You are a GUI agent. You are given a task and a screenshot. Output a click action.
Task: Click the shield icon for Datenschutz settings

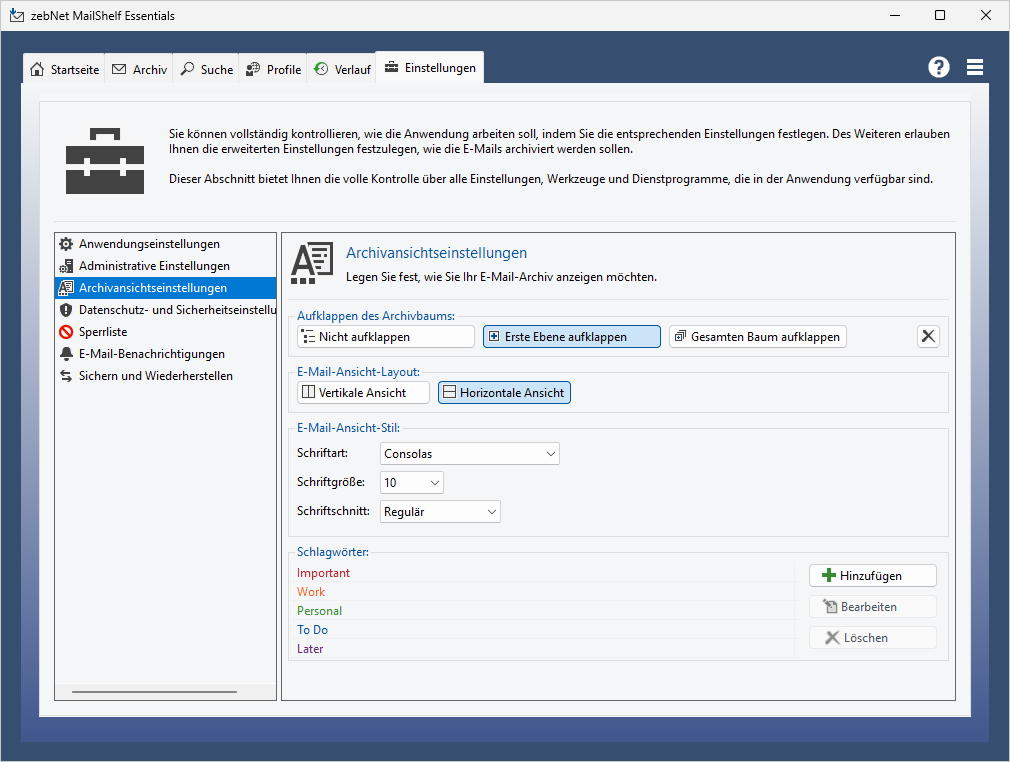[66, 310]
